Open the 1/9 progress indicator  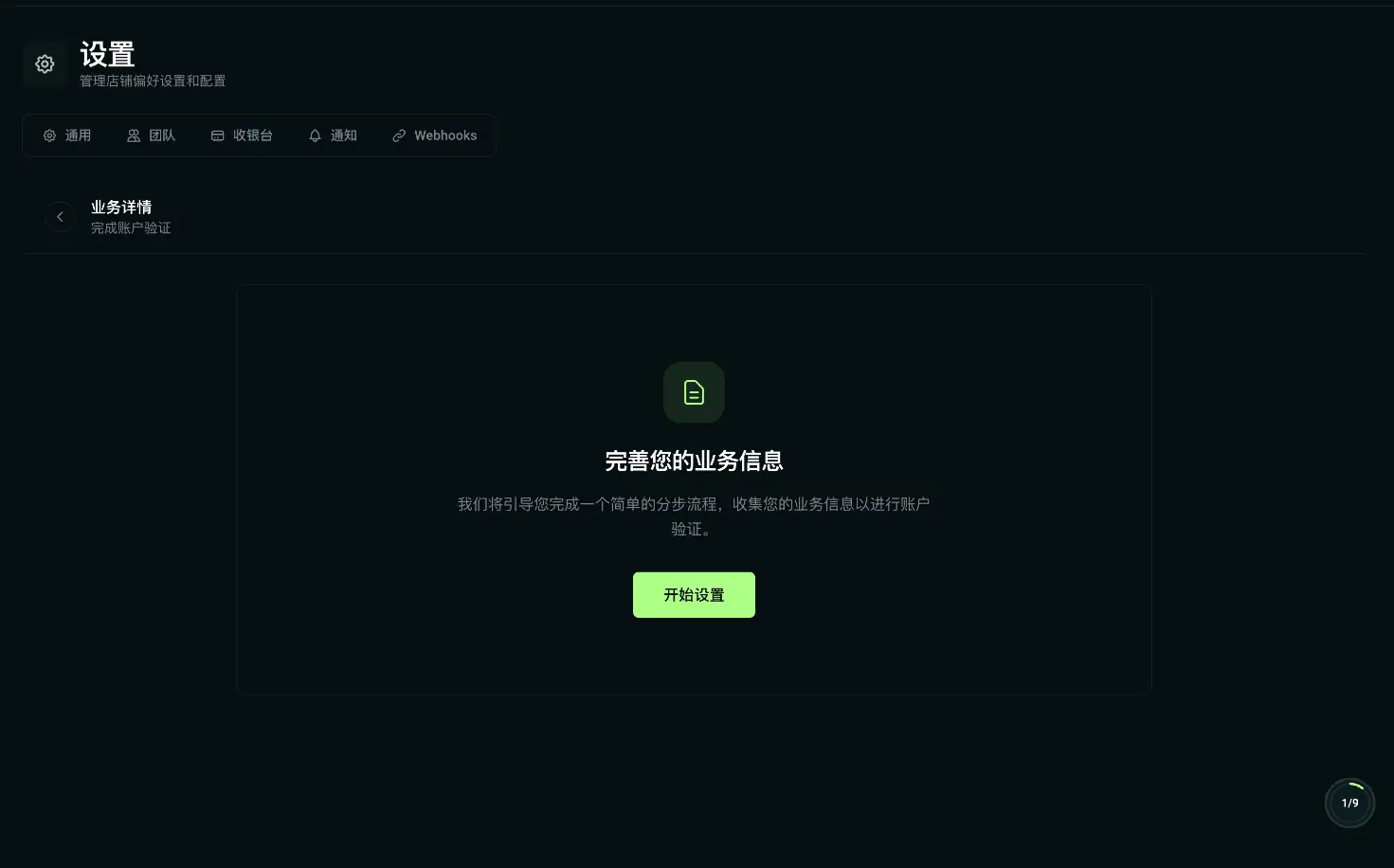pyautogui.click(x=1349, y=804)
